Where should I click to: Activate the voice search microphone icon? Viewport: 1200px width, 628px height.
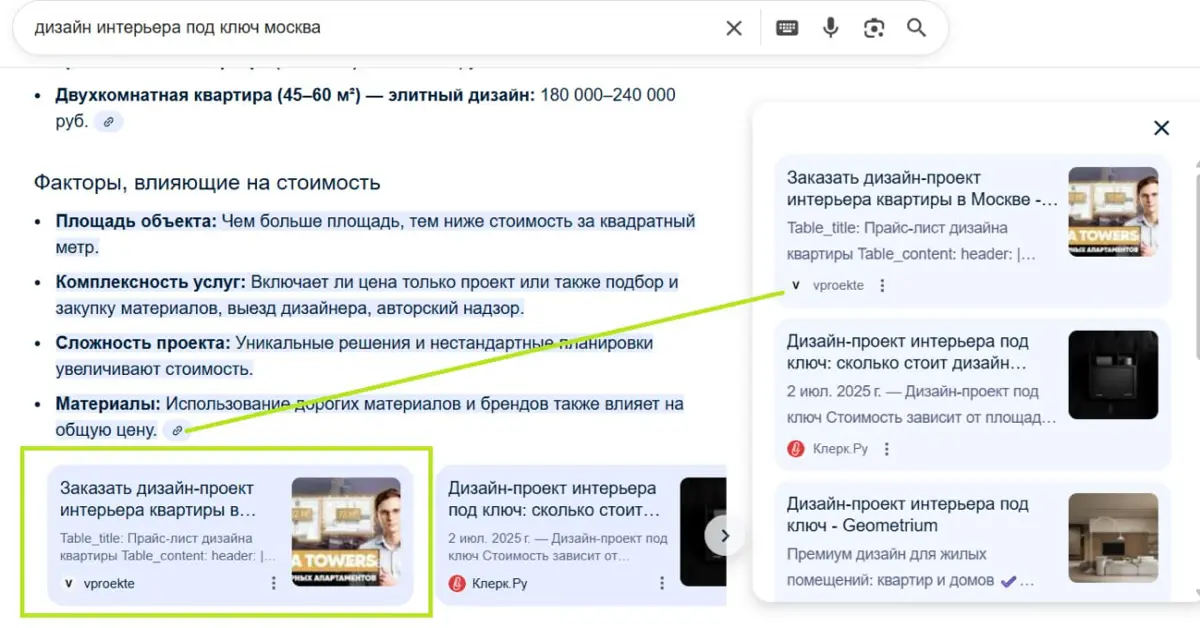(x=830, y=27)
